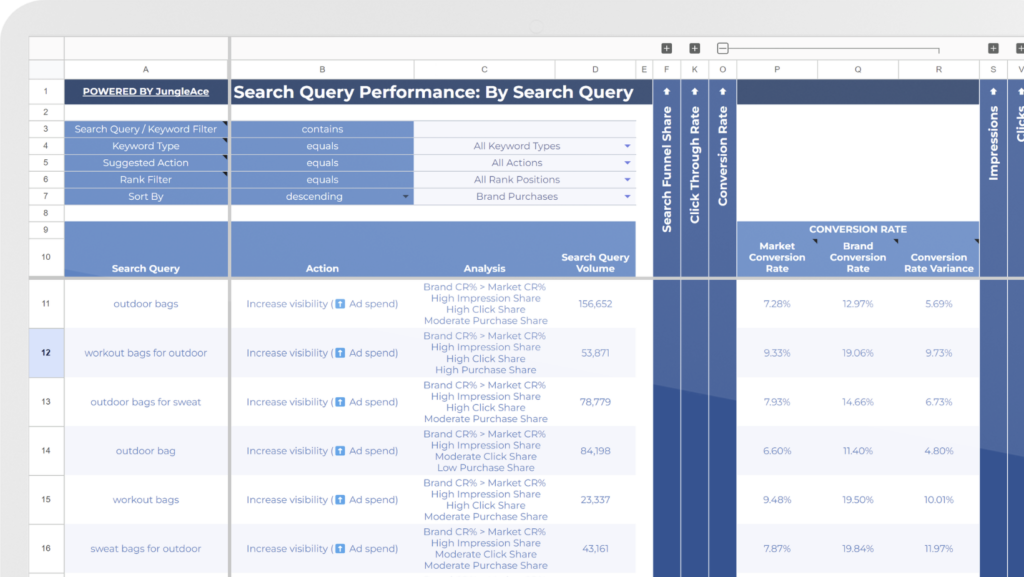Select the contains operator cell

click(322, 129)
